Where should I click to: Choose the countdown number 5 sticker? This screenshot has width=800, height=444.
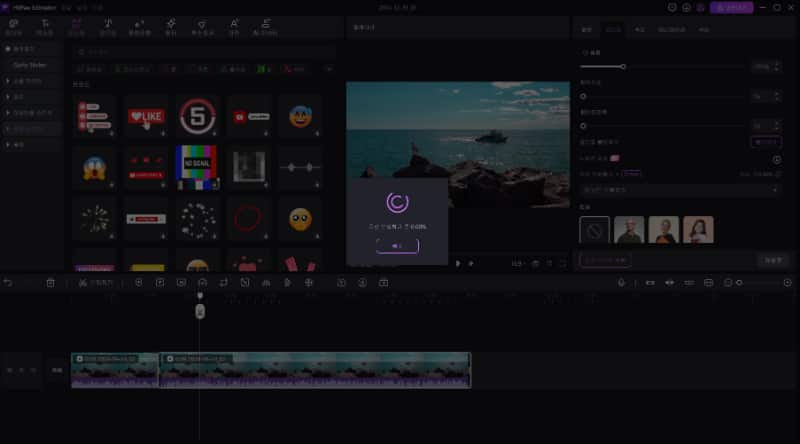(198, 116)
